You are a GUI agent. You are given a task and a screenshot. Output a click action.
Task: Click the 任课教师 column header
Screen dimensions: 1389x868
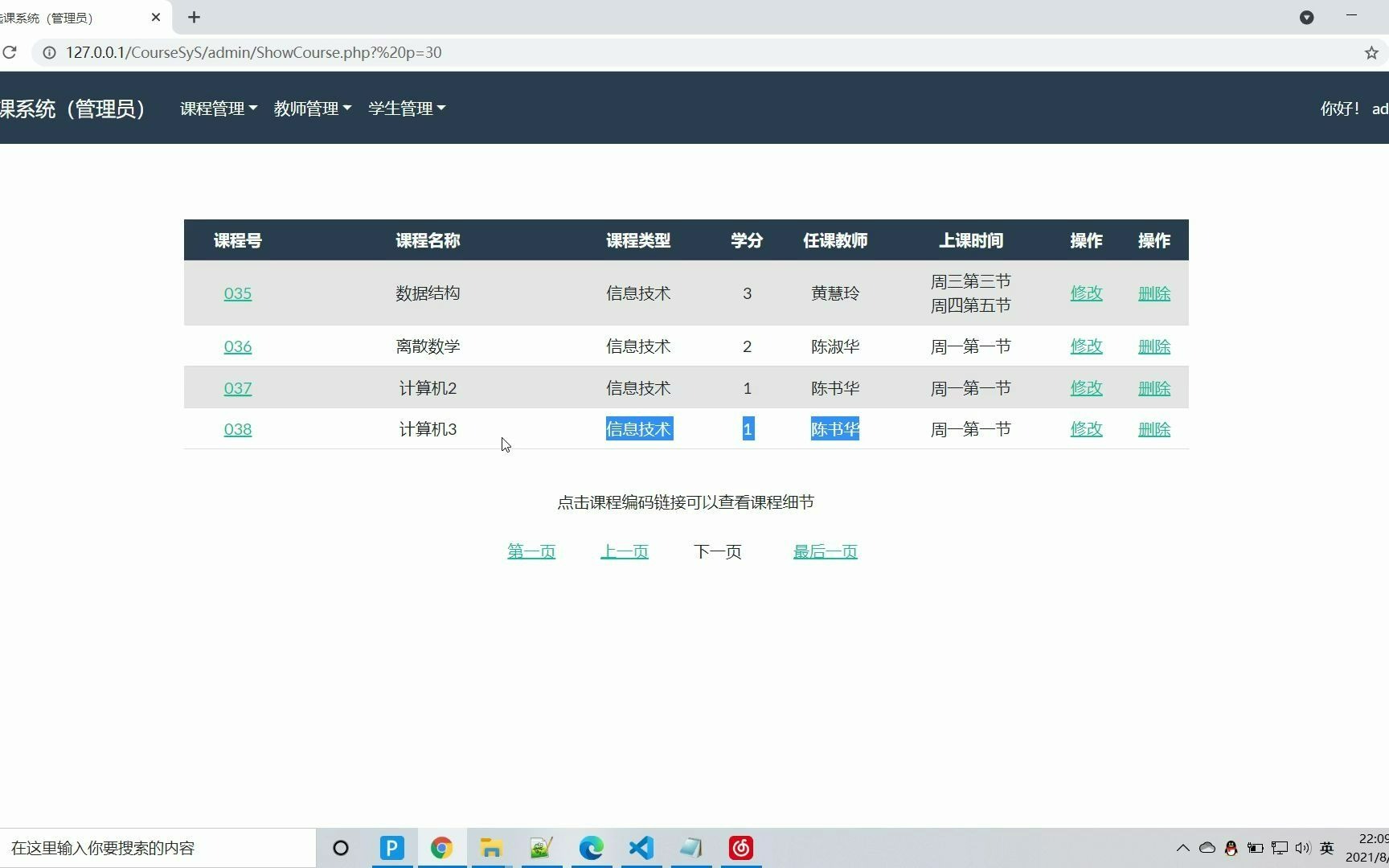click(835, 240)
